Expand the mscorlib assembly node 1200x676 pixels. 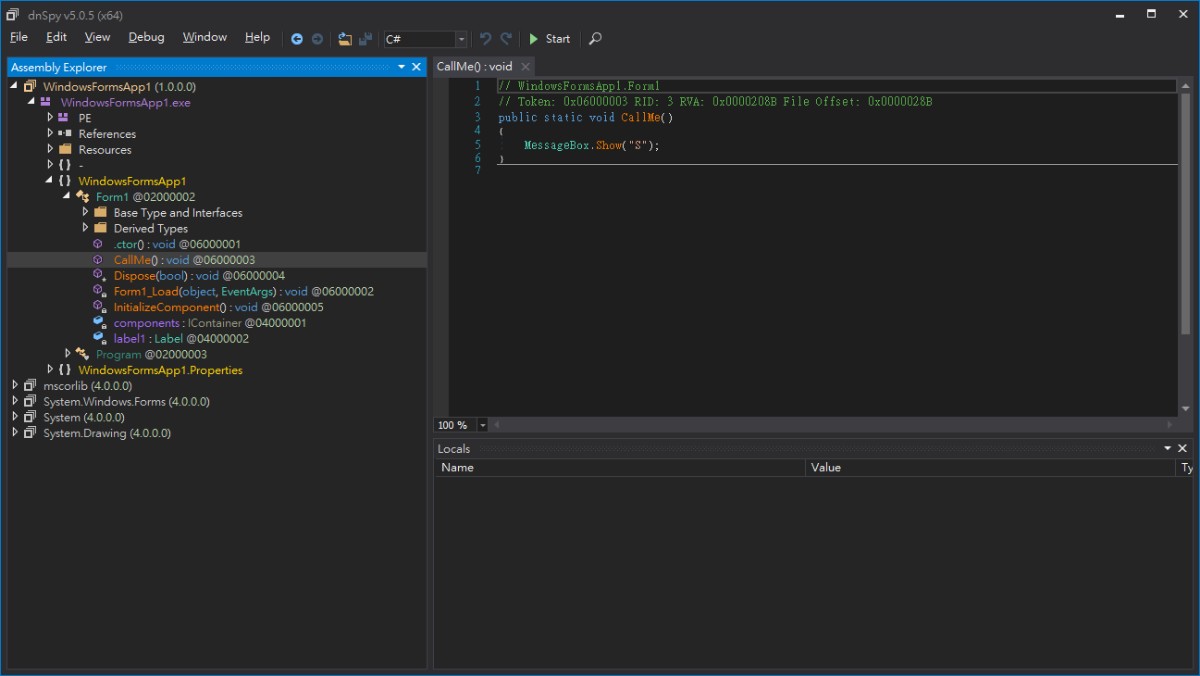pyautogui.click(x=15, y=385)
